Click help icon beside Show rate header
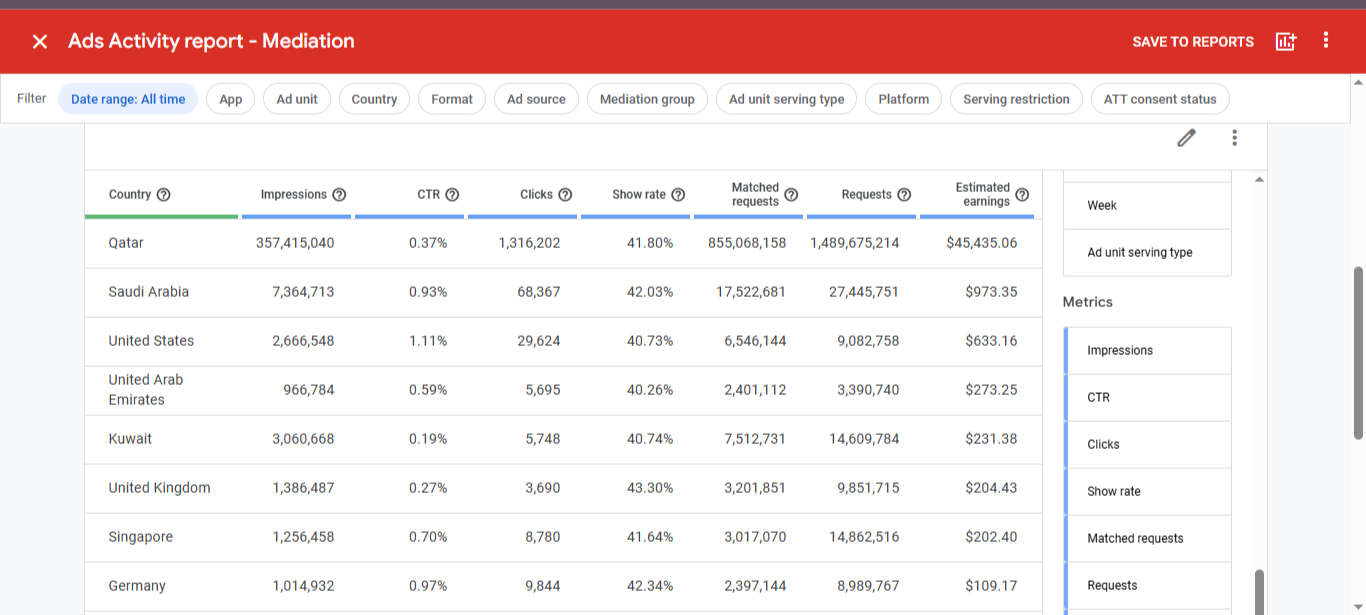 click(x=678, y=195)
